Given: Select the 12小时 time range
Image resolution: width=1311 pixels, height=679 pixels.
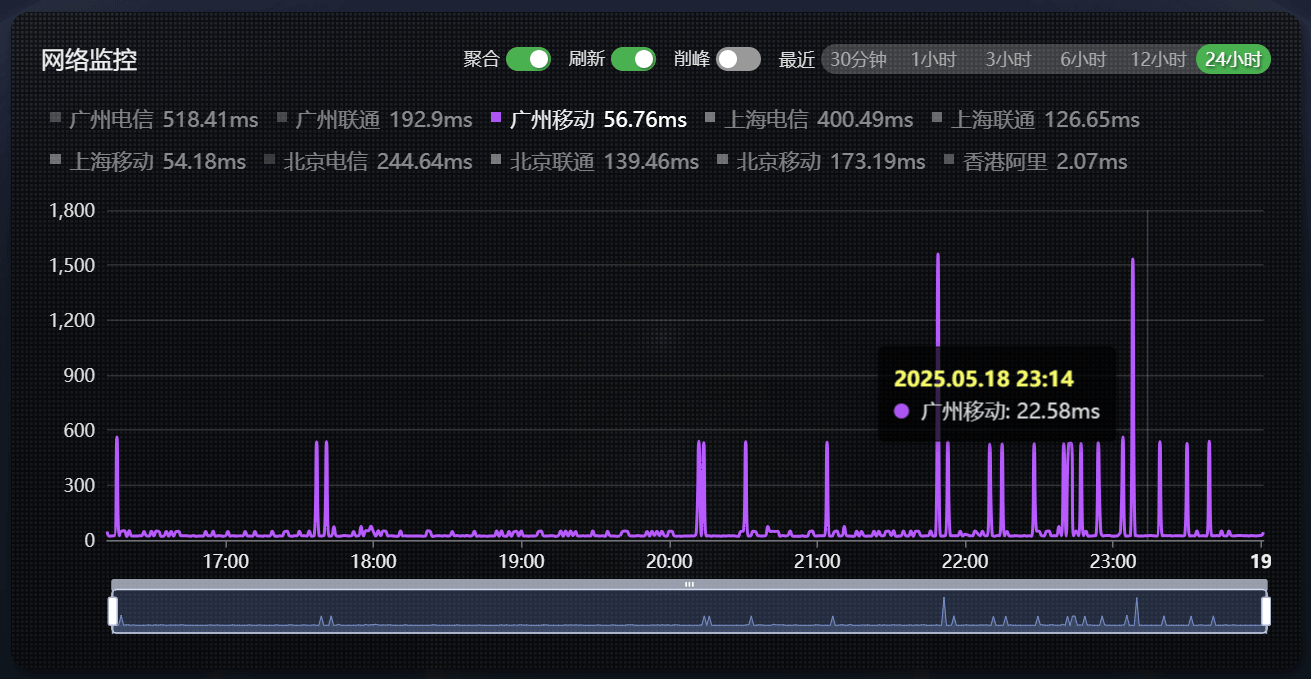Looking at the screenshot, I should click(1158, 59).
